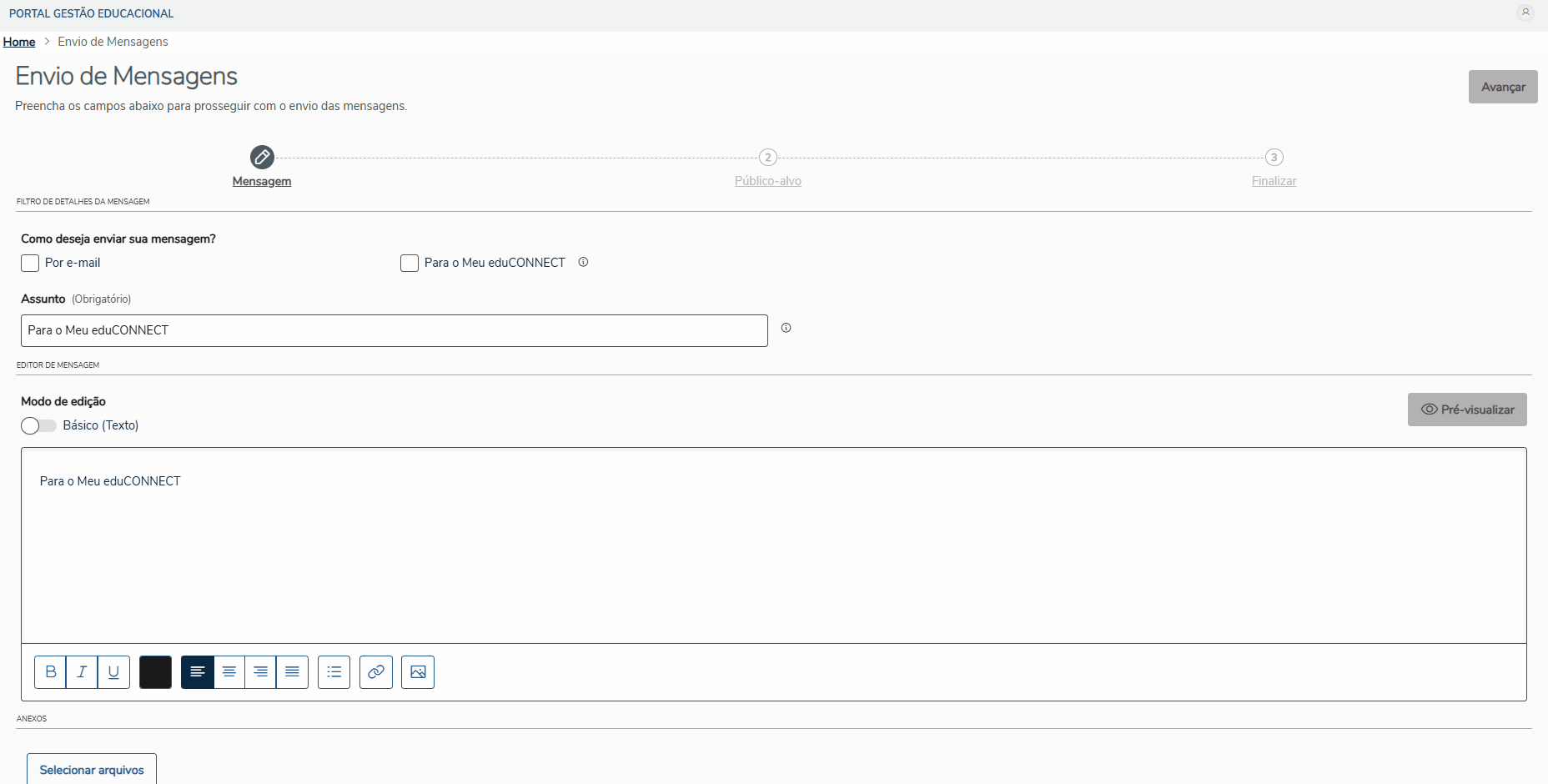Enable 'Para o Meu eduCONNECT' checkbox

[410, 264]
